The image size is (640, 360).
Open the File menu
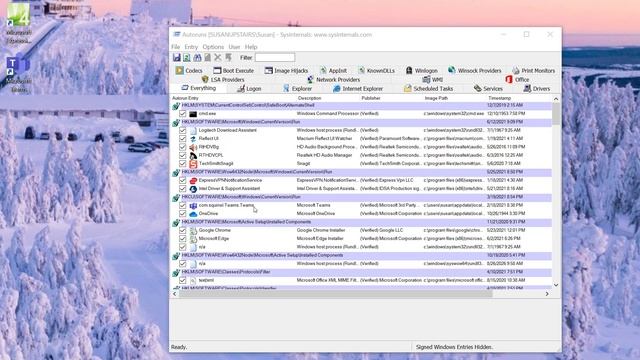pyautogui.click(x=176, y=47)
